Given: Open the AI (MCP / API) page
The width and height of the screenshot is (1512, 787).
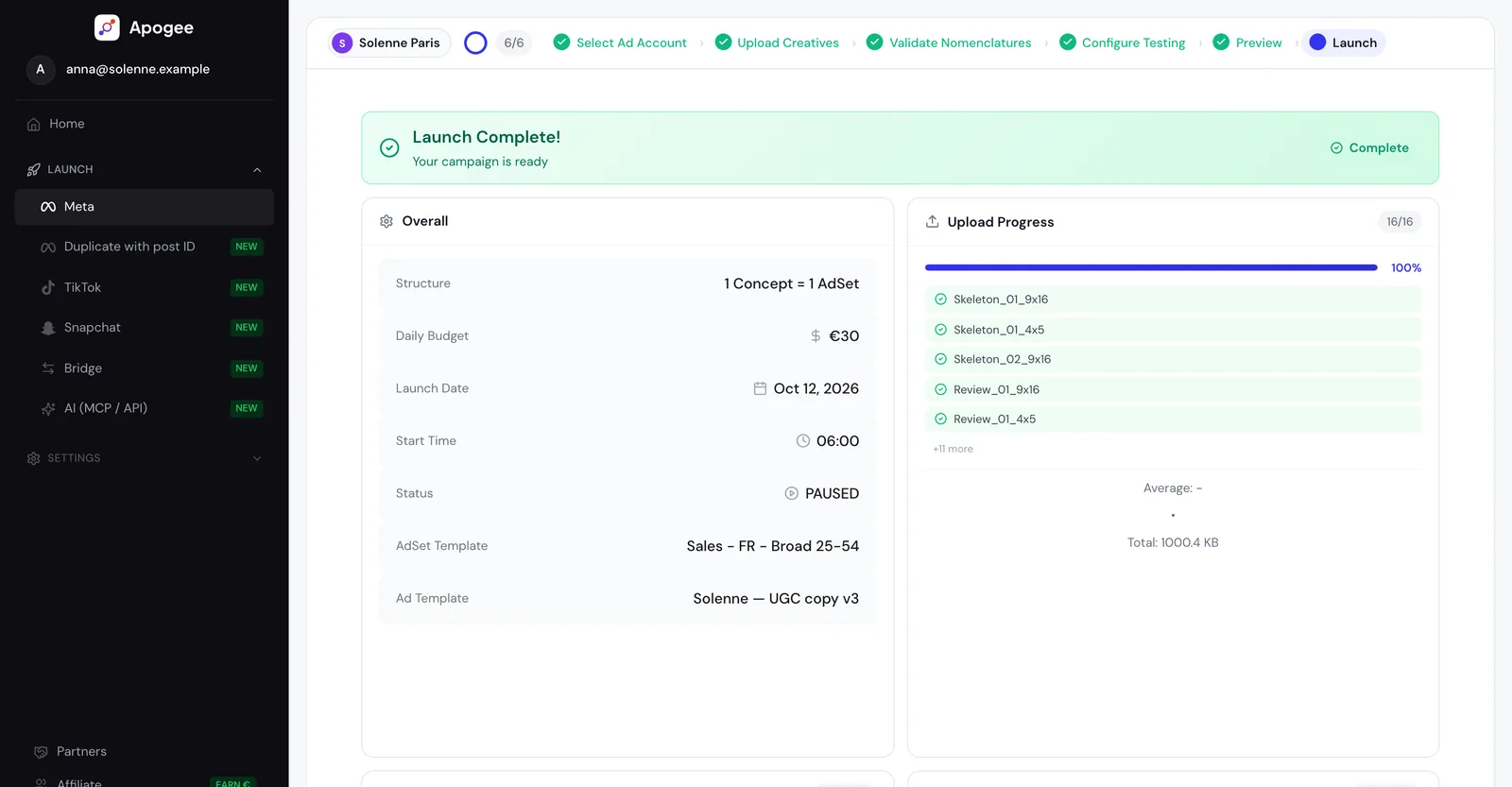Looking at the screenshot, I should pos(145,408).
